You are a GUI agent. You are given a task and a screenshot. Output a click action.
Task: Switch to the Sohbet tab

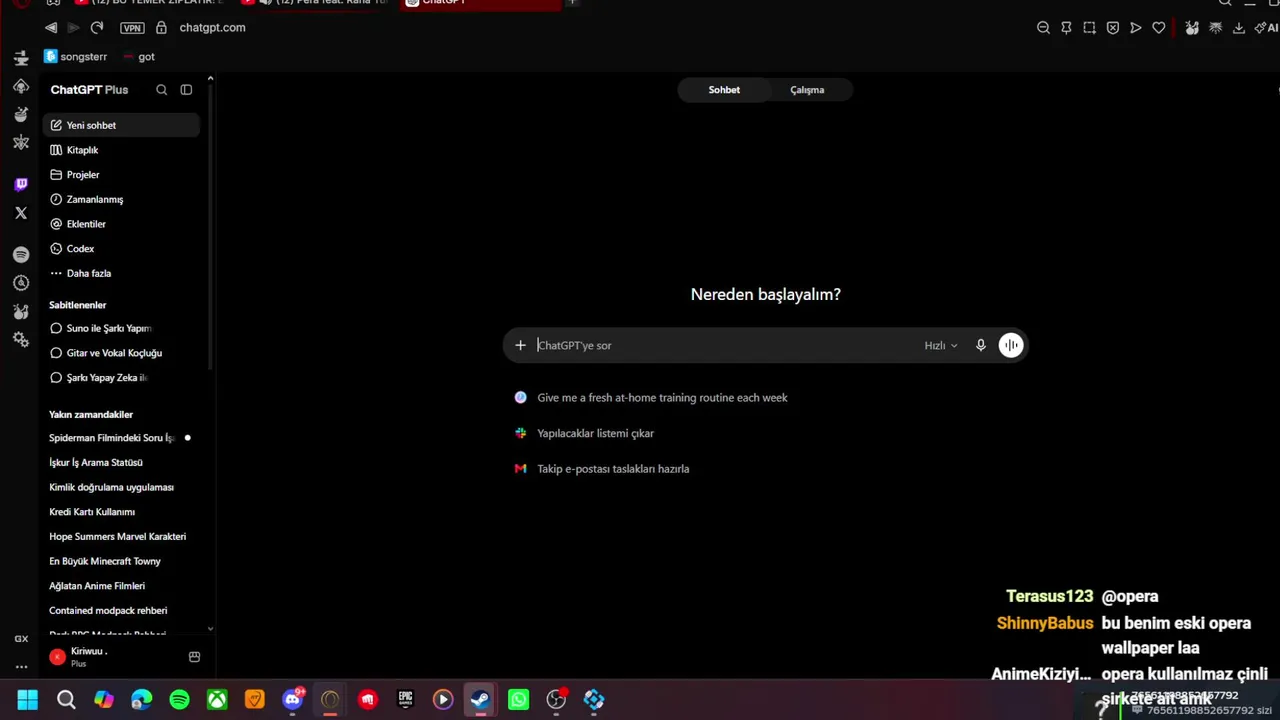pyautogui.click(x=724, y=90)
